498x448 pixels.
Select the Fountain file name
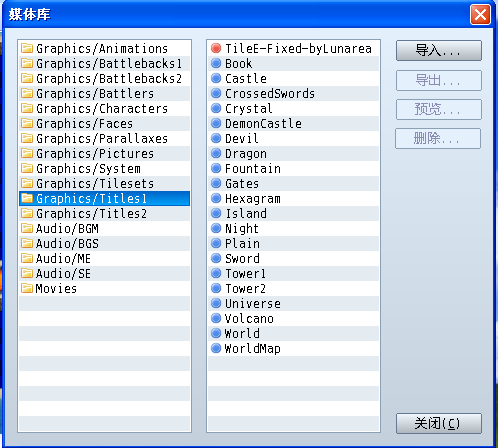point(253,169)
